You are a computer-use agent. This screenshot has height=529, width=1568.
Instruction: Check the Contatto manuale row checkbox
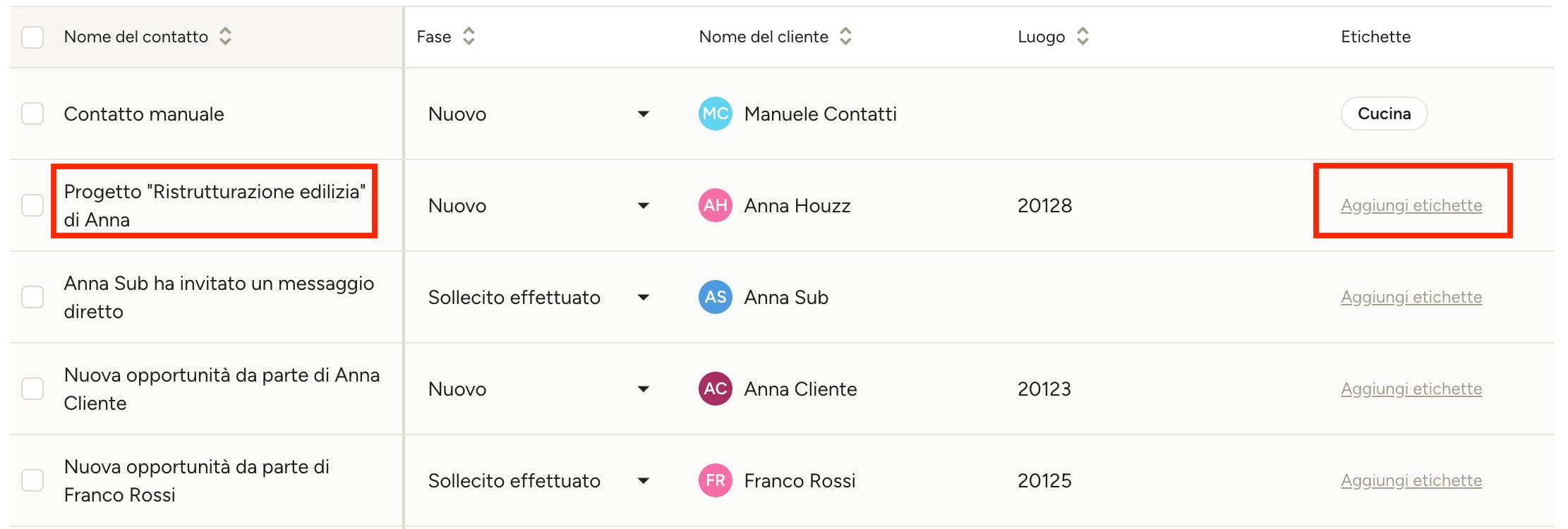[32, 114]
